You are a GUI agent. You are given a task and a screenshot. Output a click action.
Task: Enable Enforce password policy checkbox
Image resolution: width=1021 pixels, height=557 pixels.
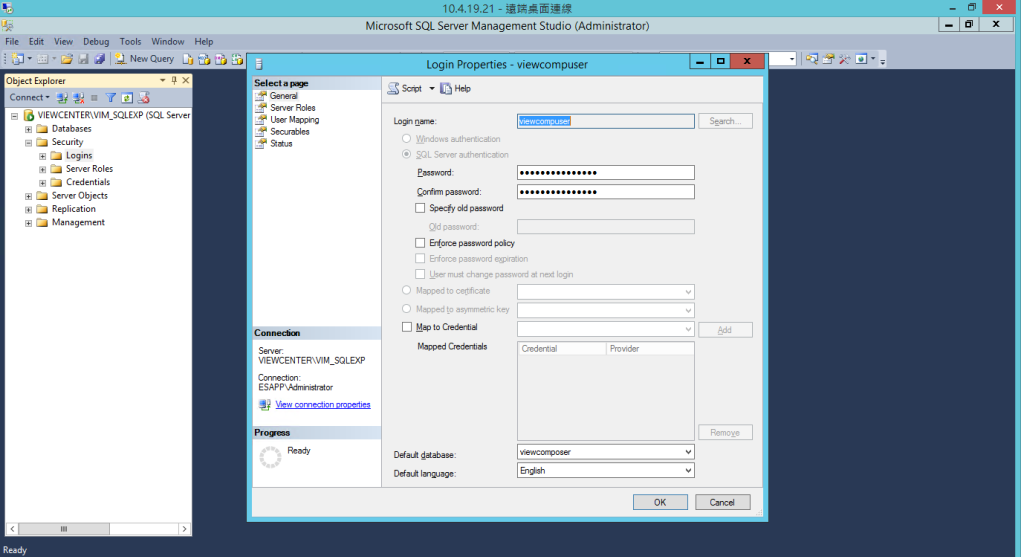pyautogui.click(x=420, y=243)
